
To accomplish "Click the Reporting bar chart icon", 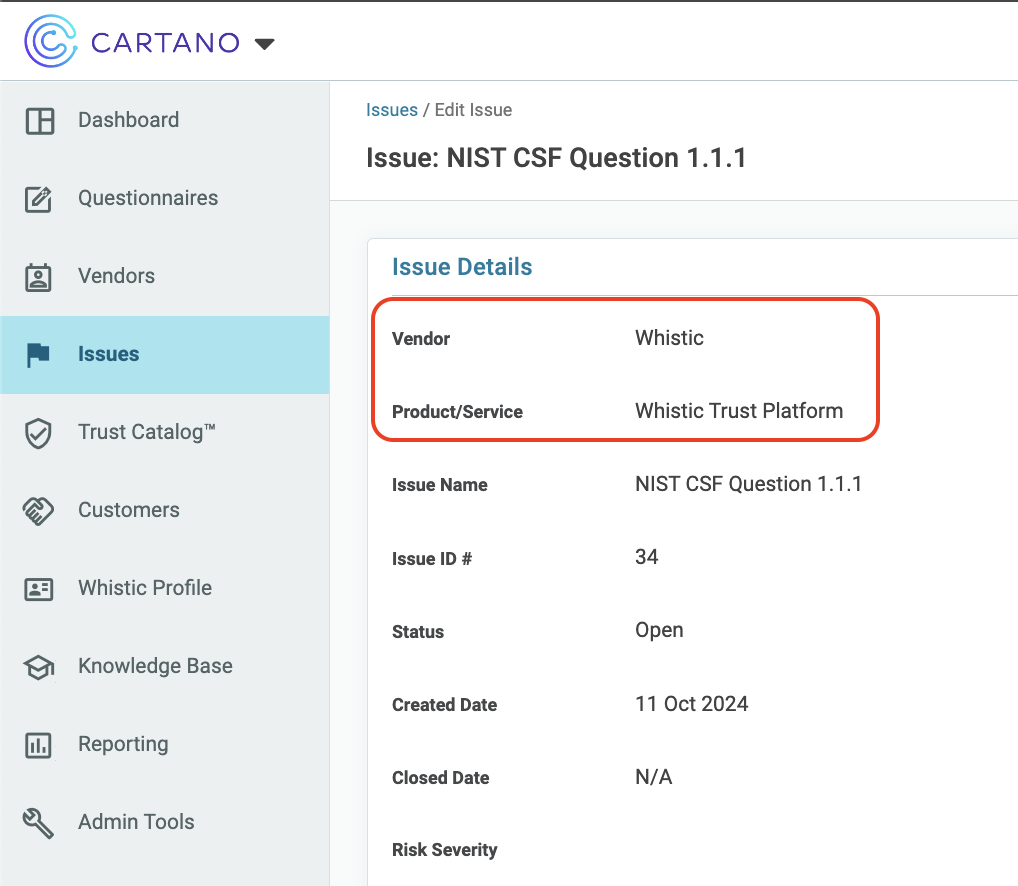I will [x=38, y=745].
